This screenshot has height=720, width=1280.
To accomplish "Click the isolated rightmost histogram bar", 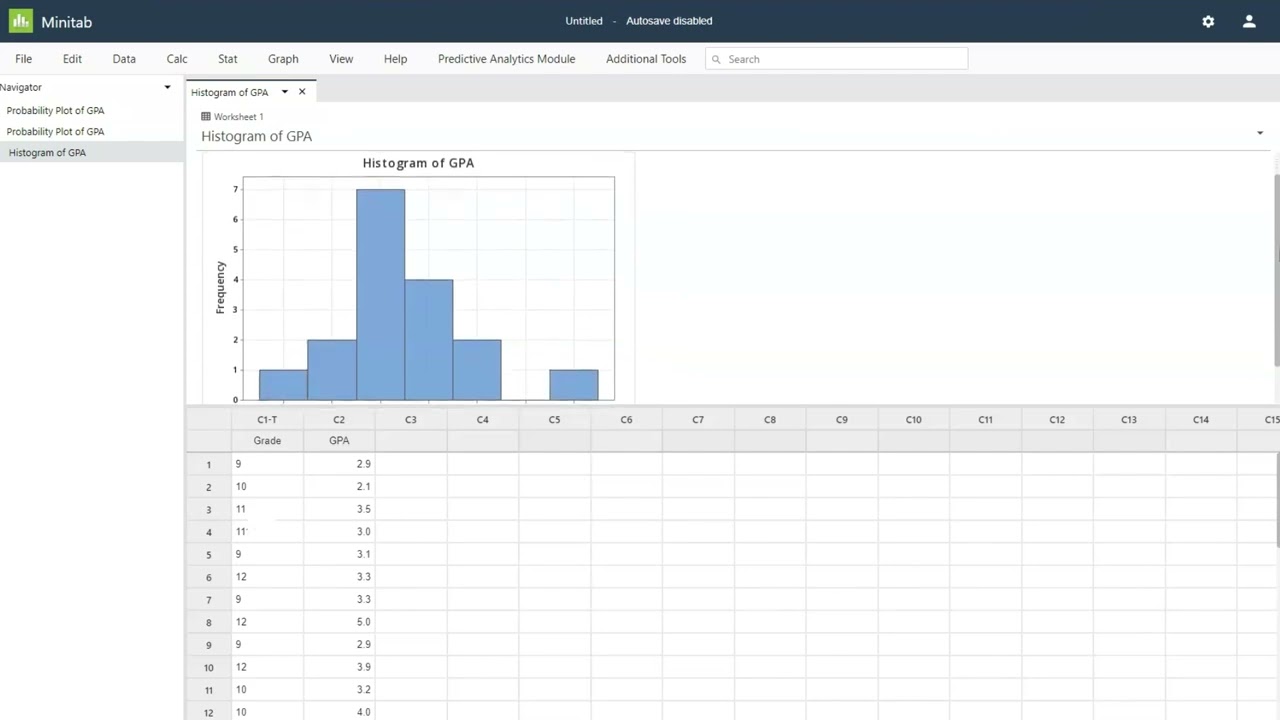I will point(574,385).
